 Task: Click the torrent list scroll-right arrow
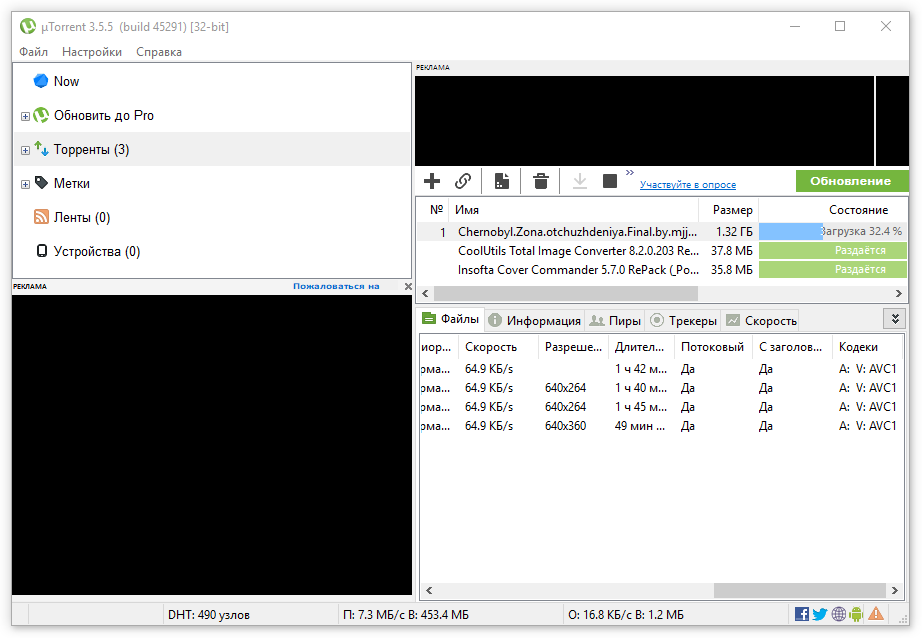(898, 293)
